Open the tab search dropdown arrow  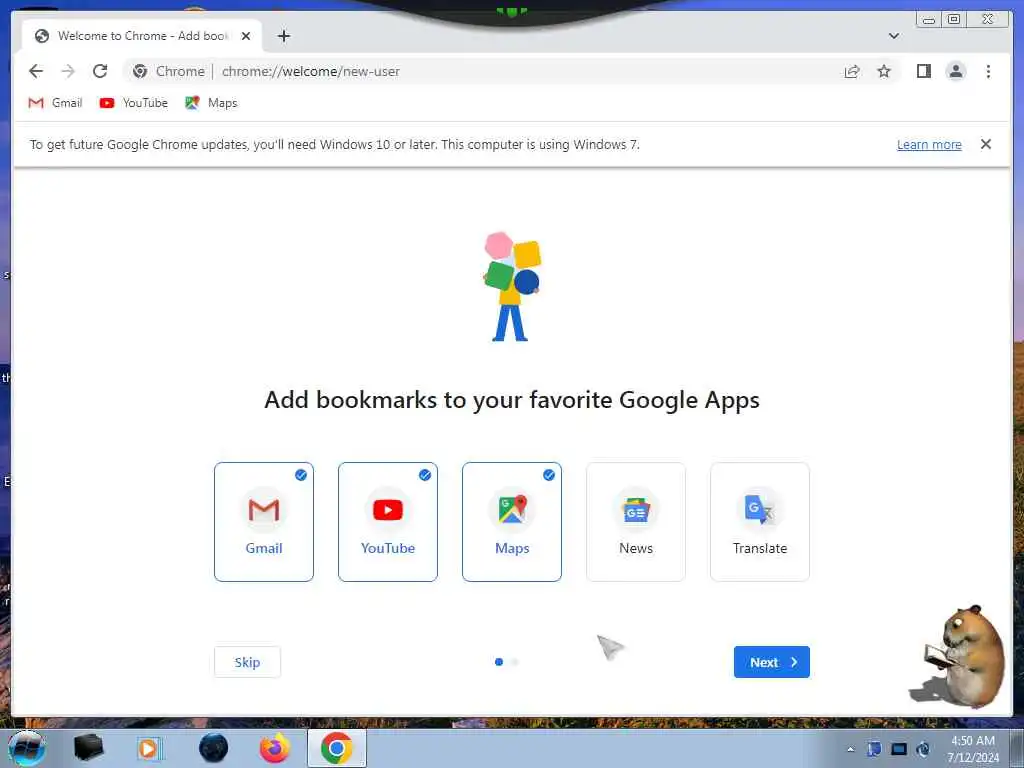click(x=893, y=36)
